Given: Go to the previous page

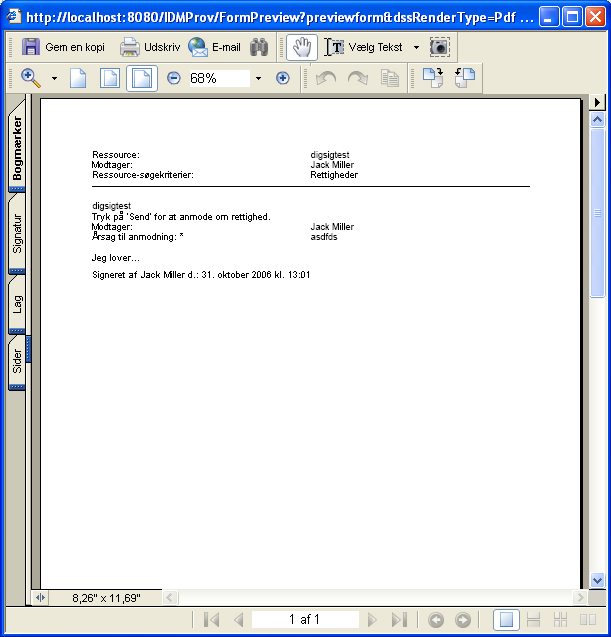Looking at the screenshot, I should pyautogui.click(x=239, y=620).
